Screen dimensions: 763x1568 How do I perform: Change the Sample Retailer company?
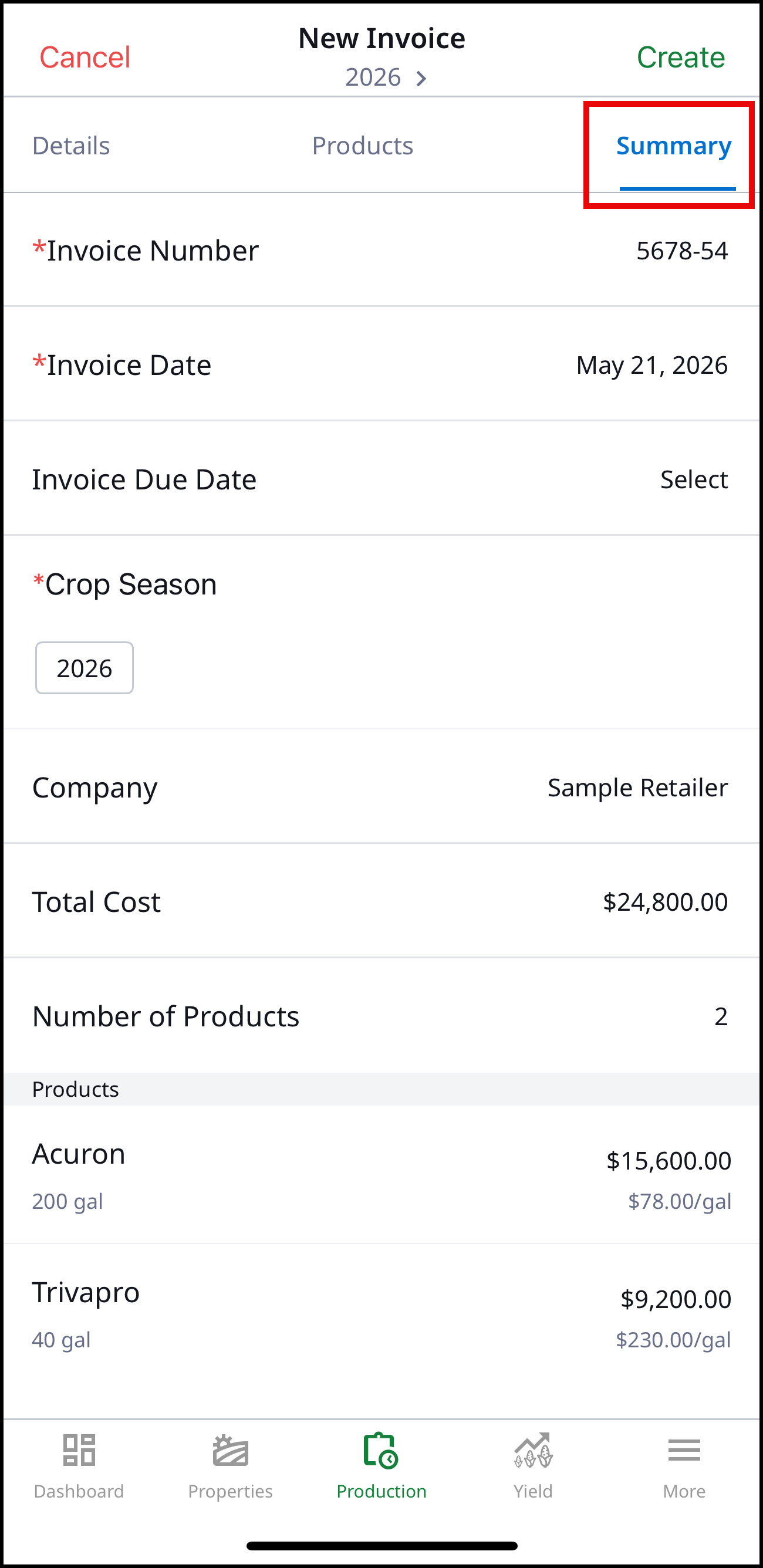(637, 787)
